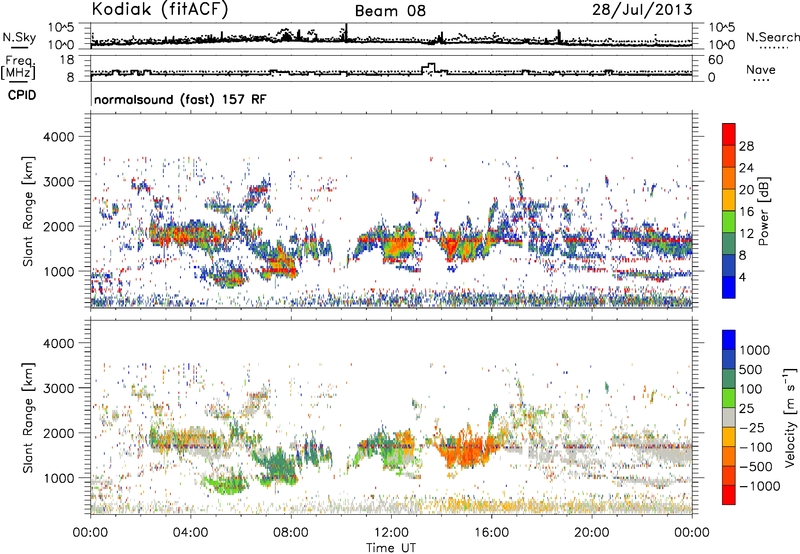Click the "Velocity [m s⁻¹]" color bar title

click(x=790, y=418)
